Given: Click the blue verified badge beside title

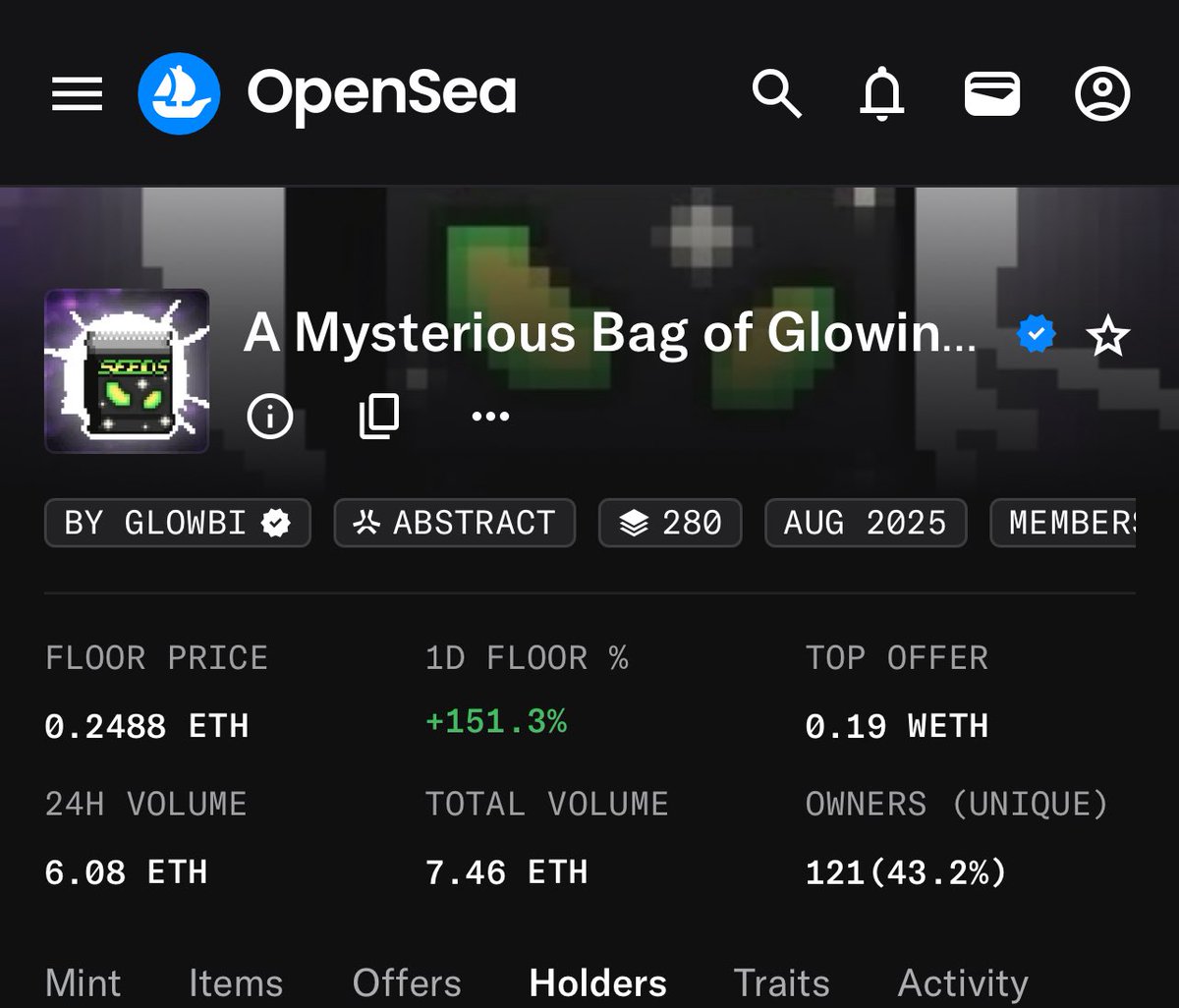Looking at the screenshot, I should tap(1036, 335).
